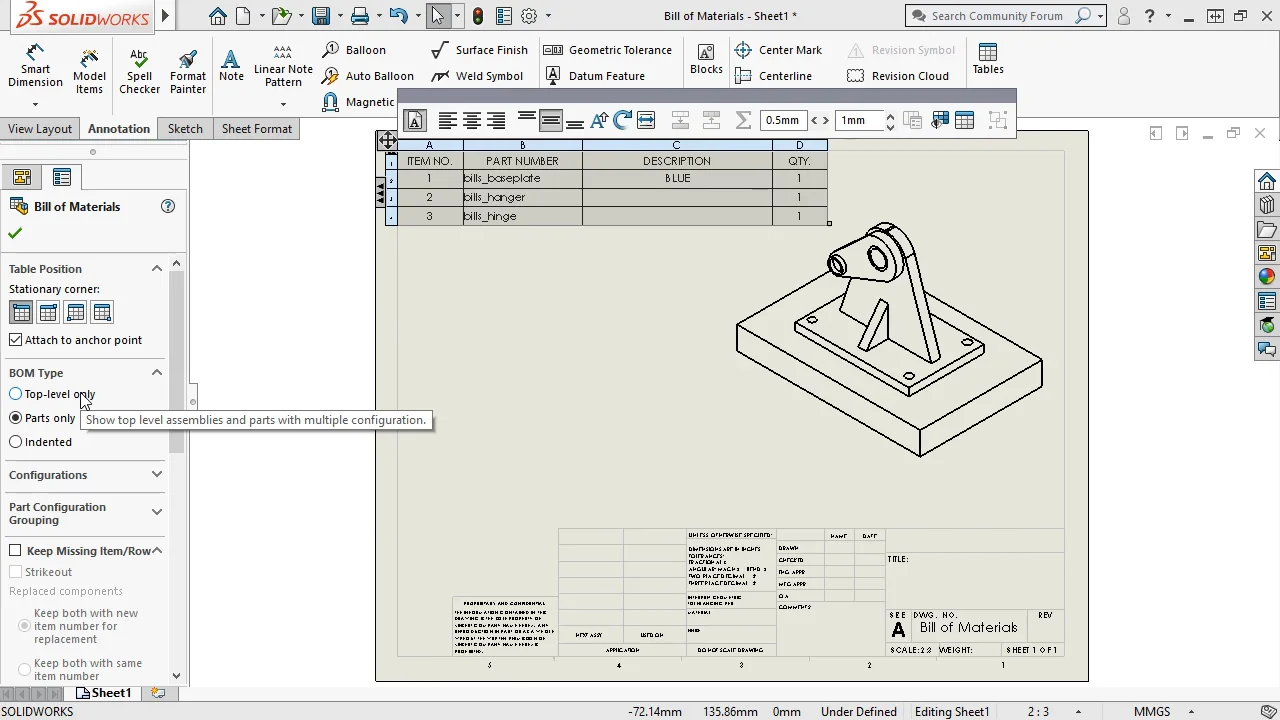Set stationary corner to bottom left
The height and width of the screenshot is (720, 1280).
75,313
